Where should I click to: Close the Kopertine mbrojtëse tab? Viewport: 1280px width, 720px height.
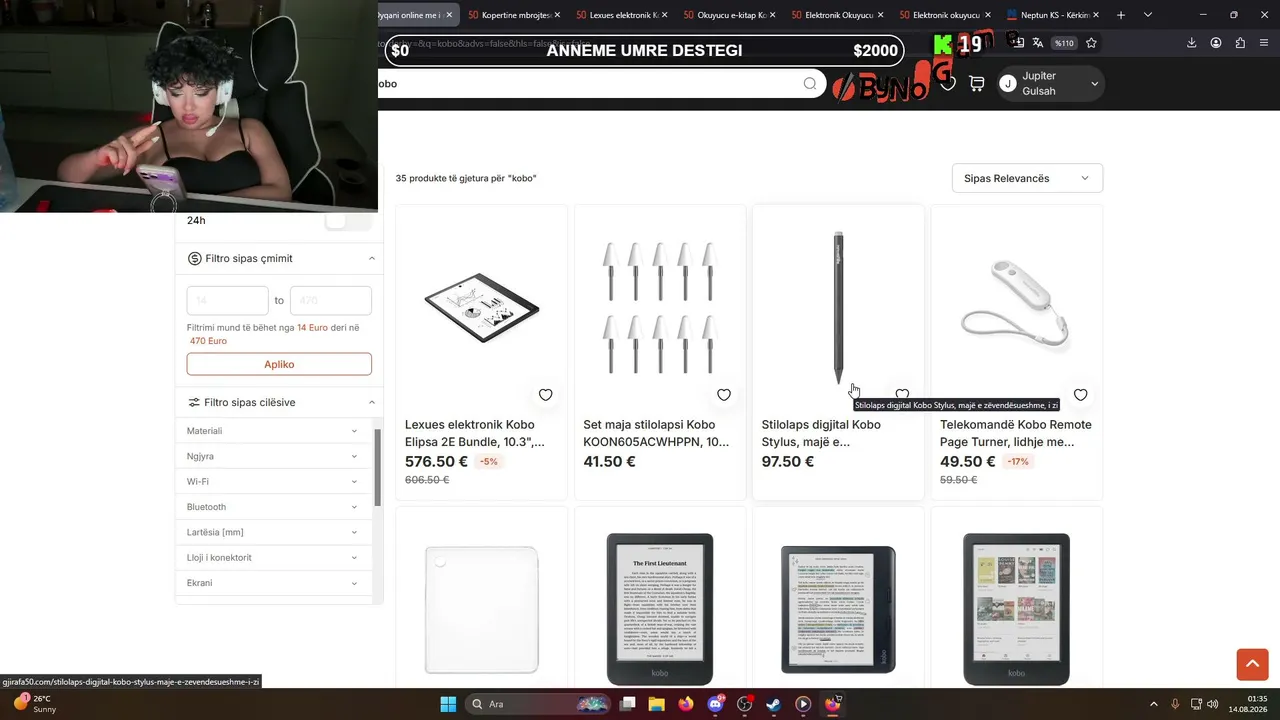point(557,15)
